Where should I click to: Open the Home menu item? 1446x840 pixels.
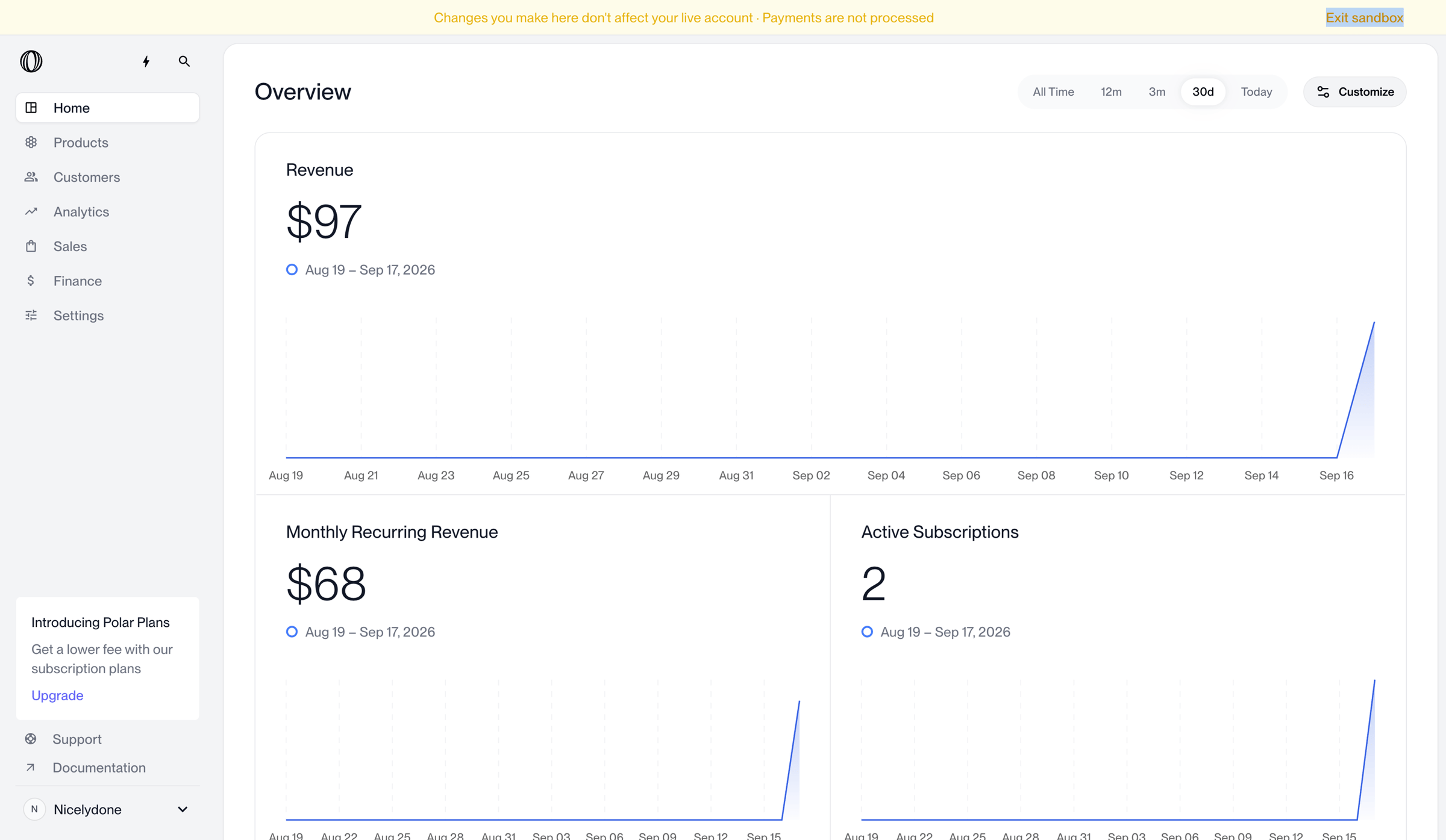point(108,108)
